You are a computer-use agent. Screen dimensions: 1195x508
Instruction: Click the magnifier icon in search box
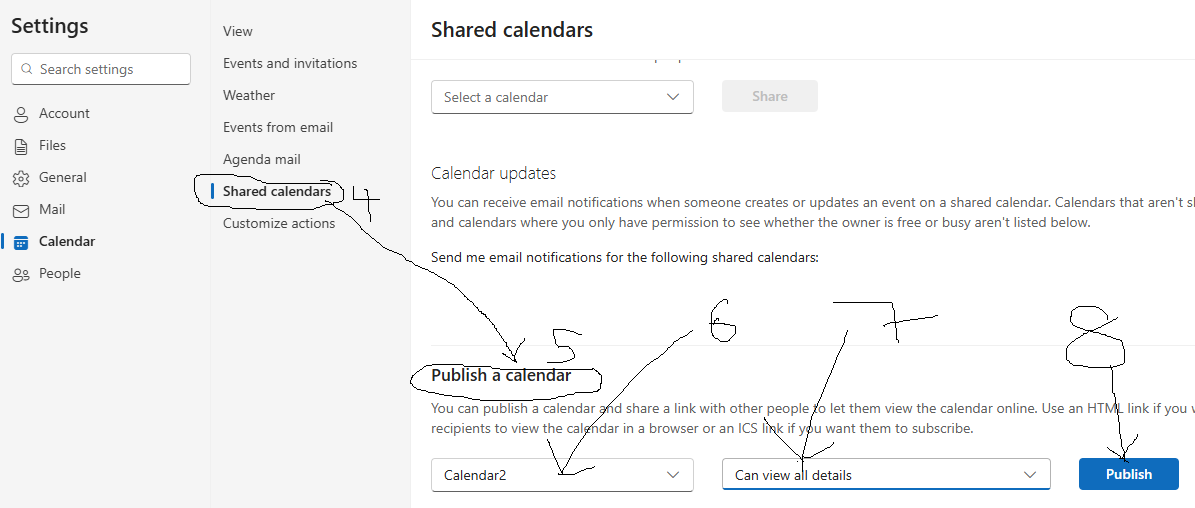coord(27,69)
